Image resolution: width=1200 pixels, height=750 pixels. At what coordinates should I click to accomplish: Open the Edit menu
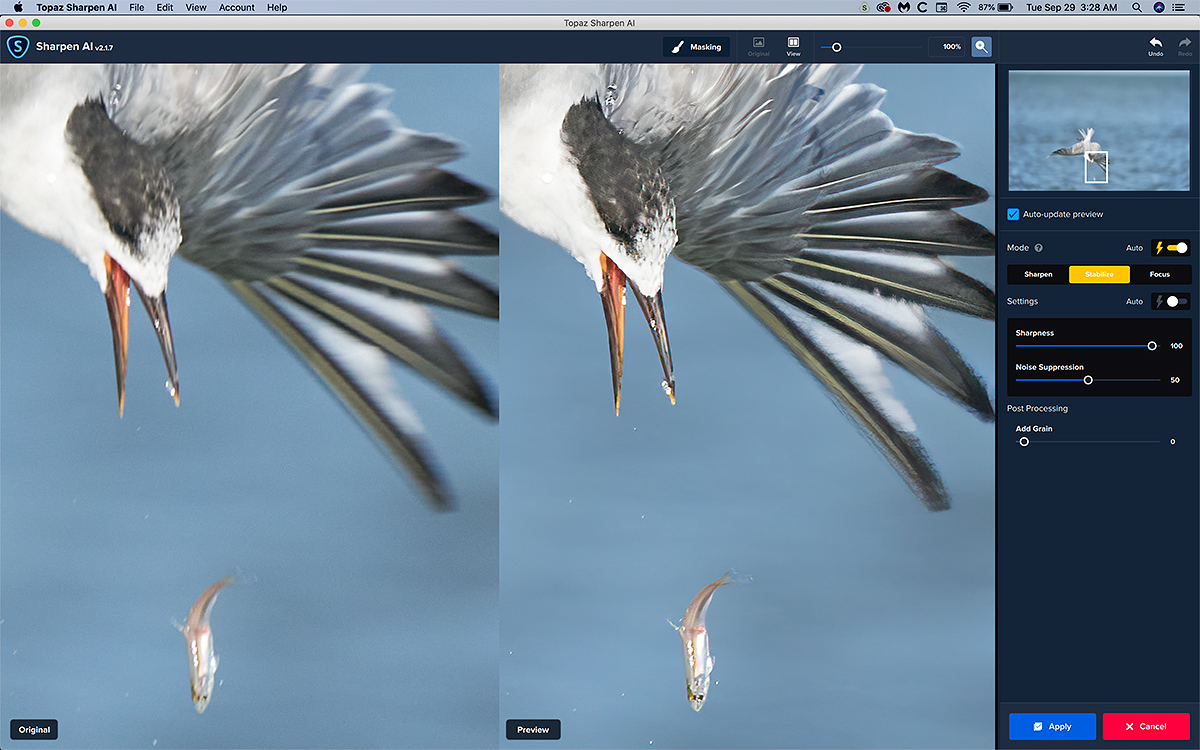pos(165,7)
